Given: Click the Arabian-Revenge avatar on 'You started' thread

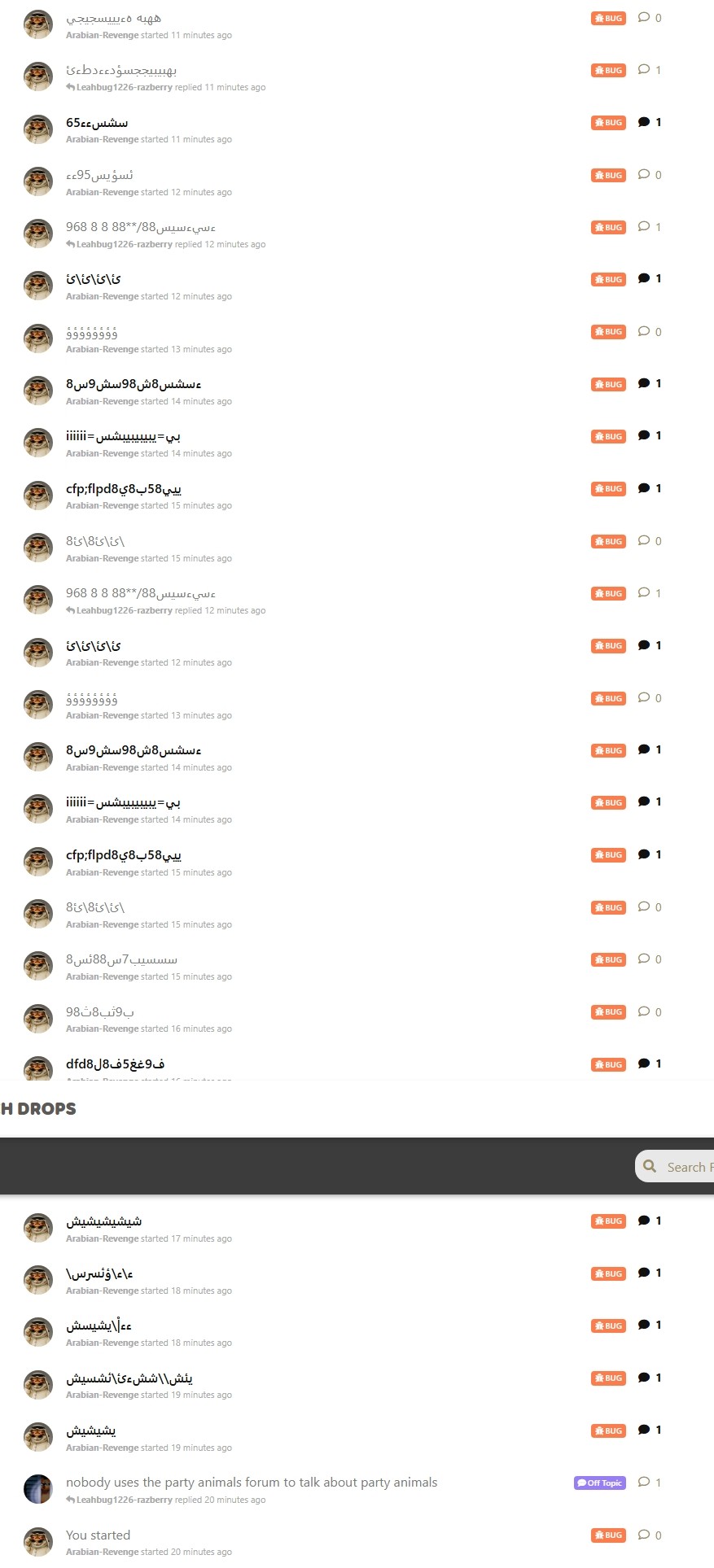Looking at the screenshot, I should 37,1541.
